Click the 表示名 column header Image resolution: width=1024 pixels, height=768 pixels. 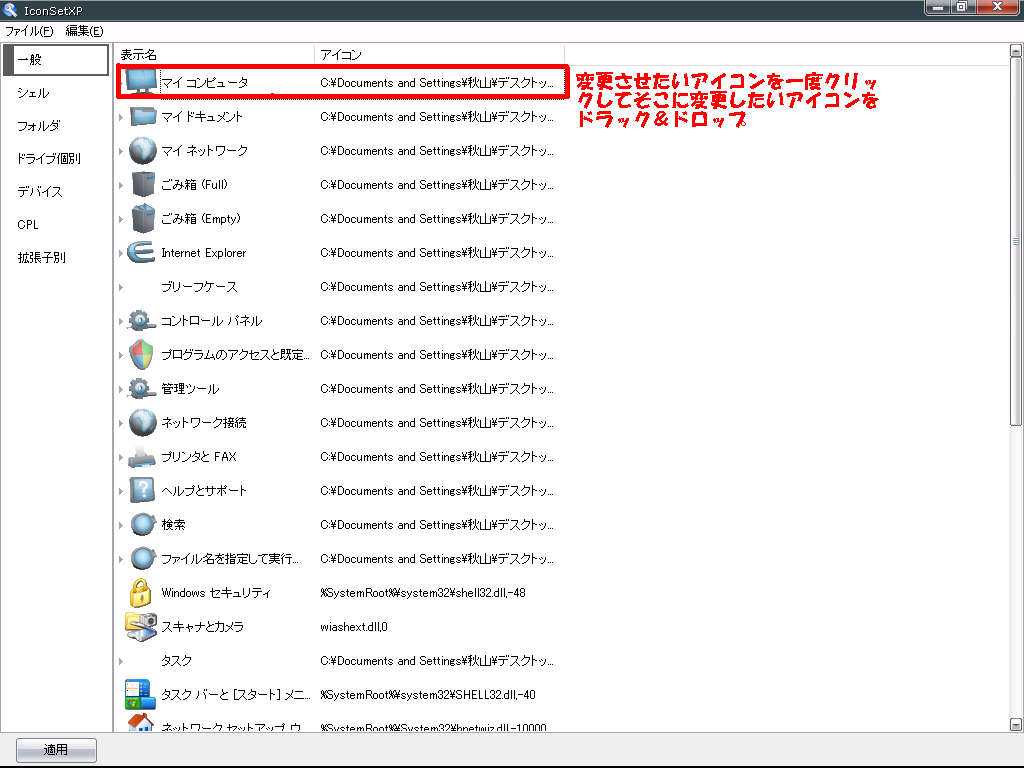[214, 55]
